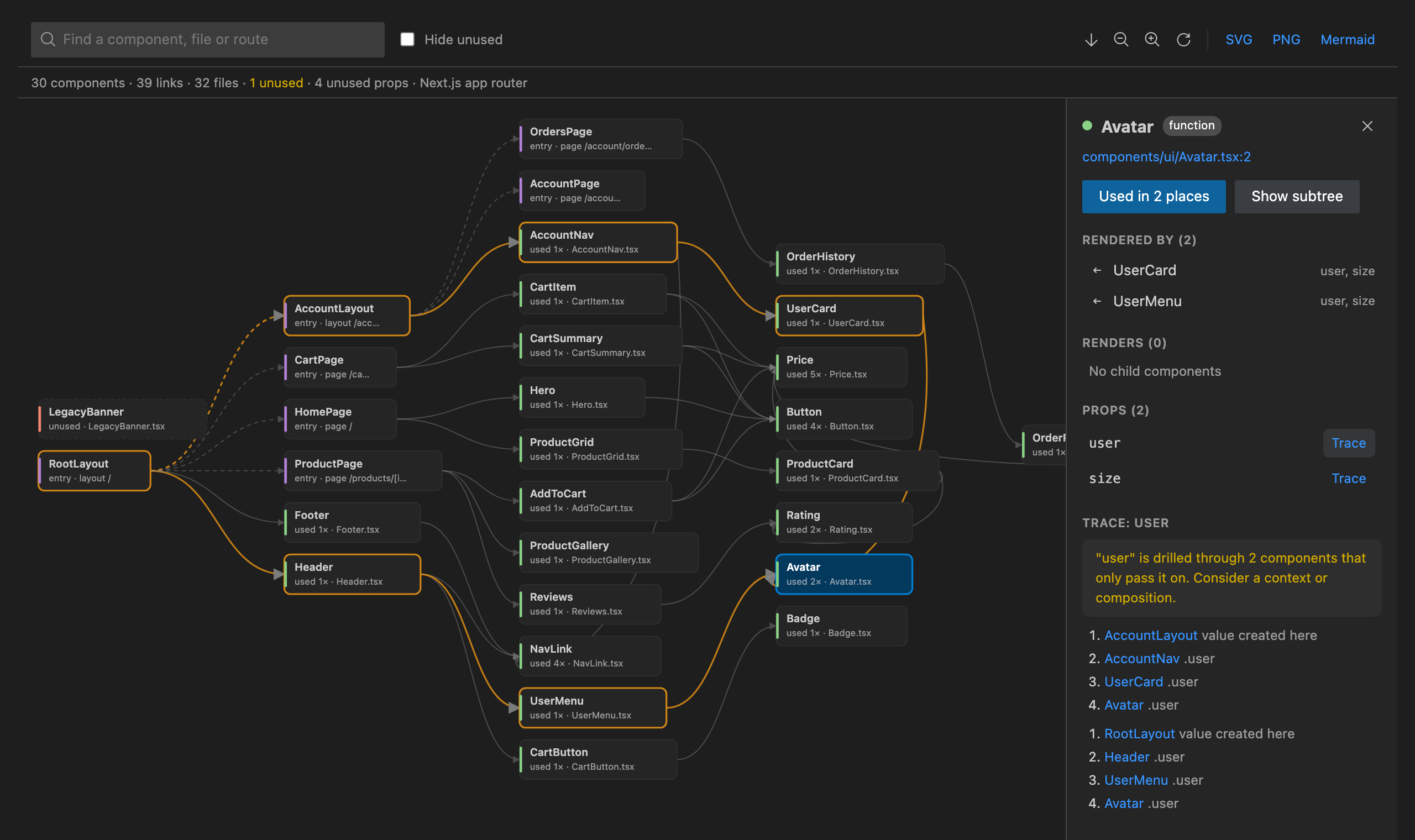
Task: Select the Used in 2 places tab
Action: click(x=1154, y=196)
